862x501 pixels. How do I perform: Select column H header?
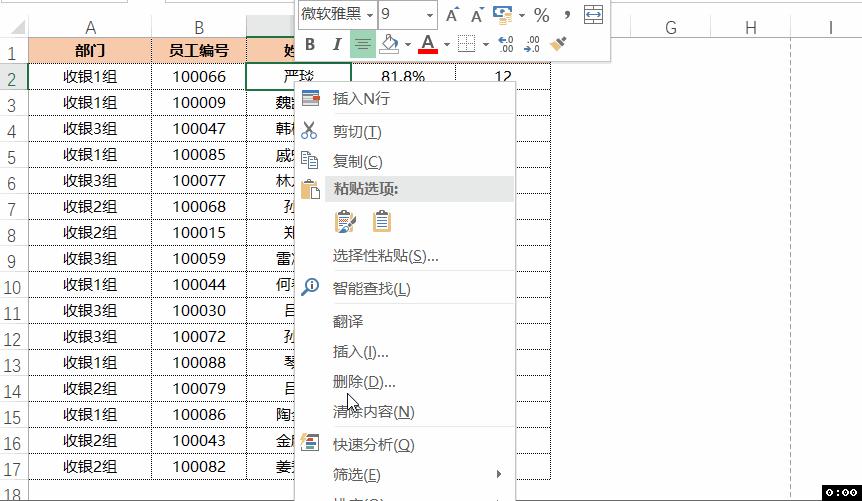point(750,27)
